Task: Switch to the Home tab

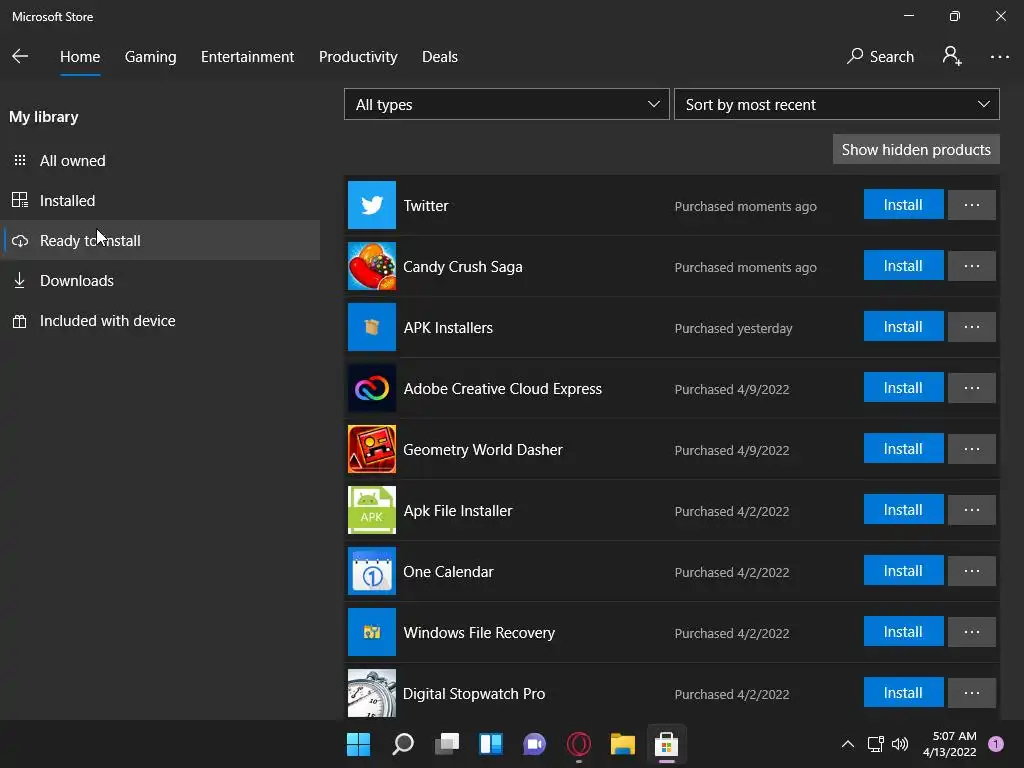Action: (x=80, y=57)
